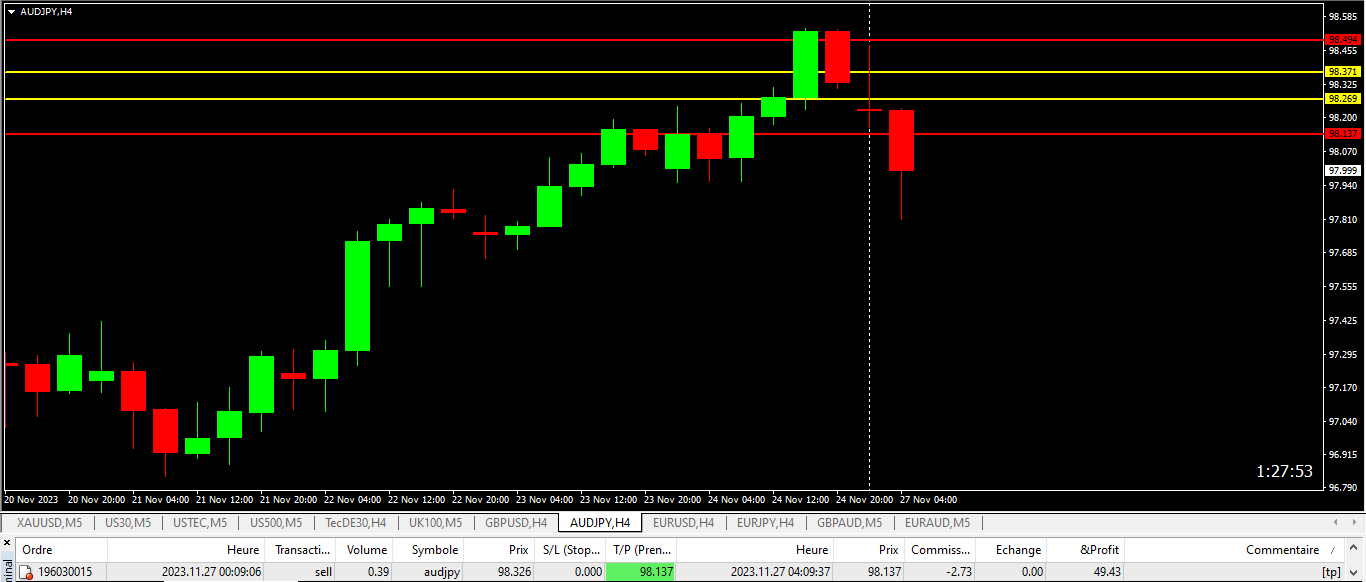Switch to the EURJPY,H4 chart tab

(765, 522)
